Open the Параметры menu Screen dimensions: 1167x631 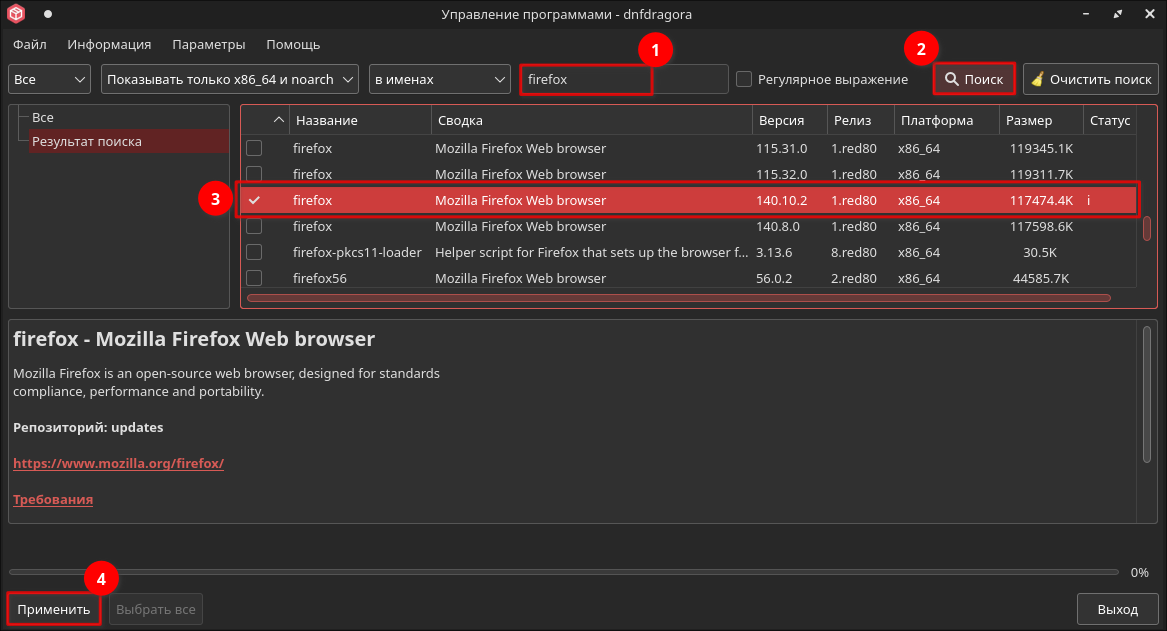point(208,45)
